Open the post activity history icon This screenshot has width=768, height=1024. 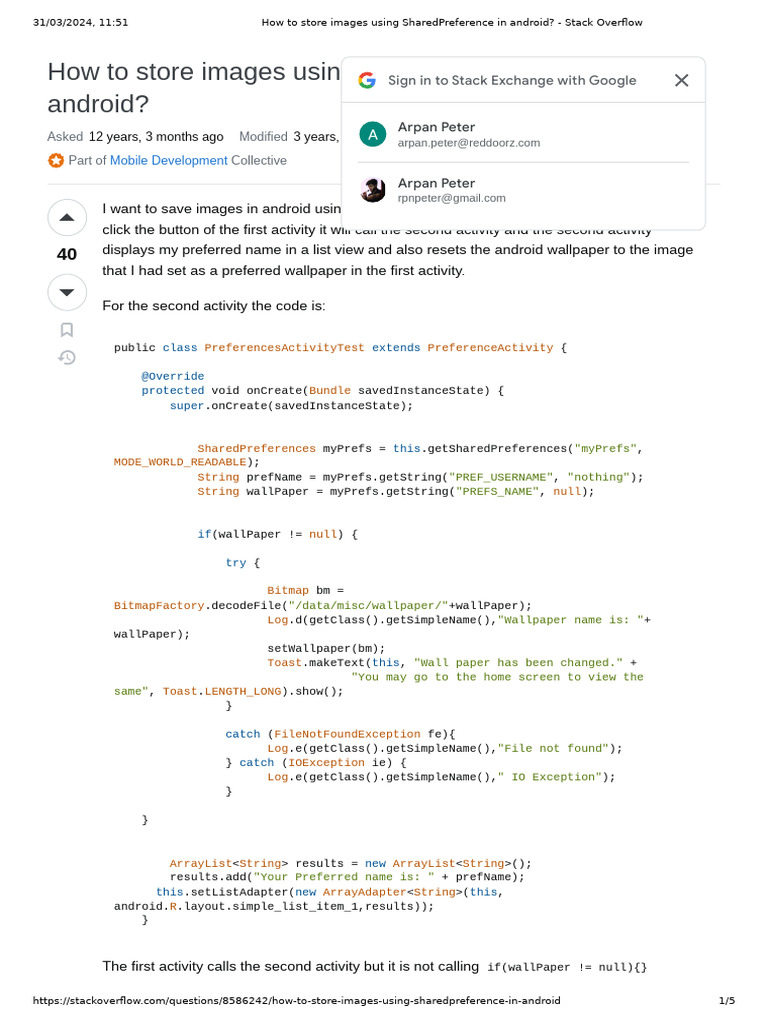[x=67, y=357]
